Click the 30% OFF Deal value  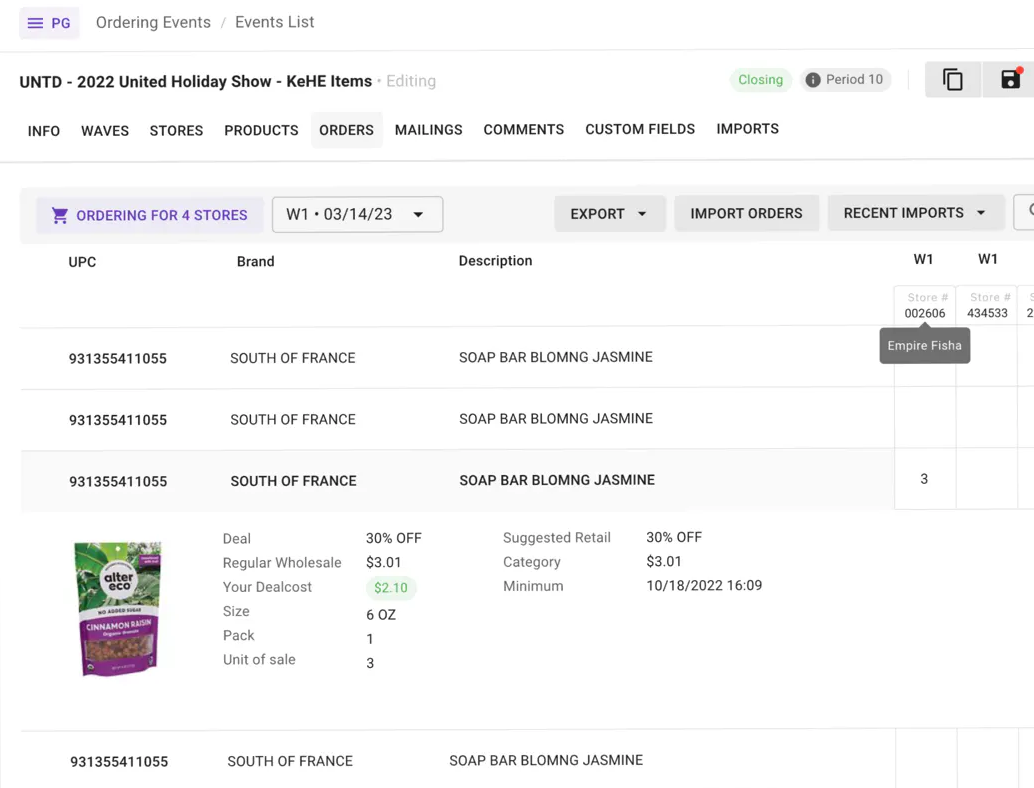point(394,538)
